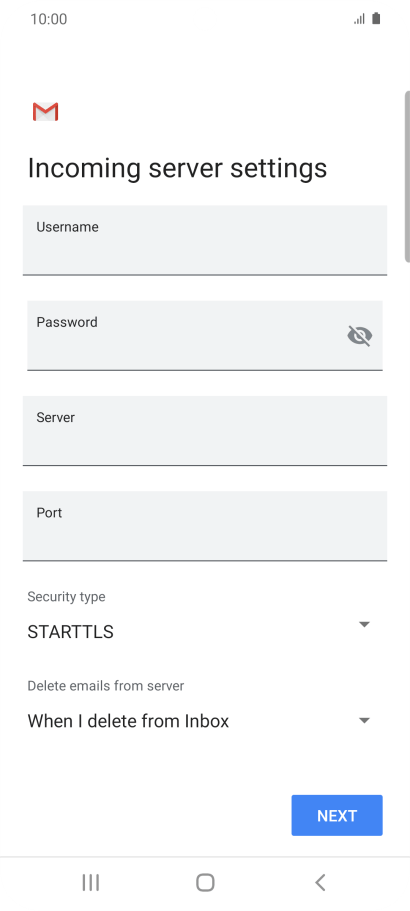Focus the Port input field
Viewport: 410px width, 911px height.
(204, 526)
